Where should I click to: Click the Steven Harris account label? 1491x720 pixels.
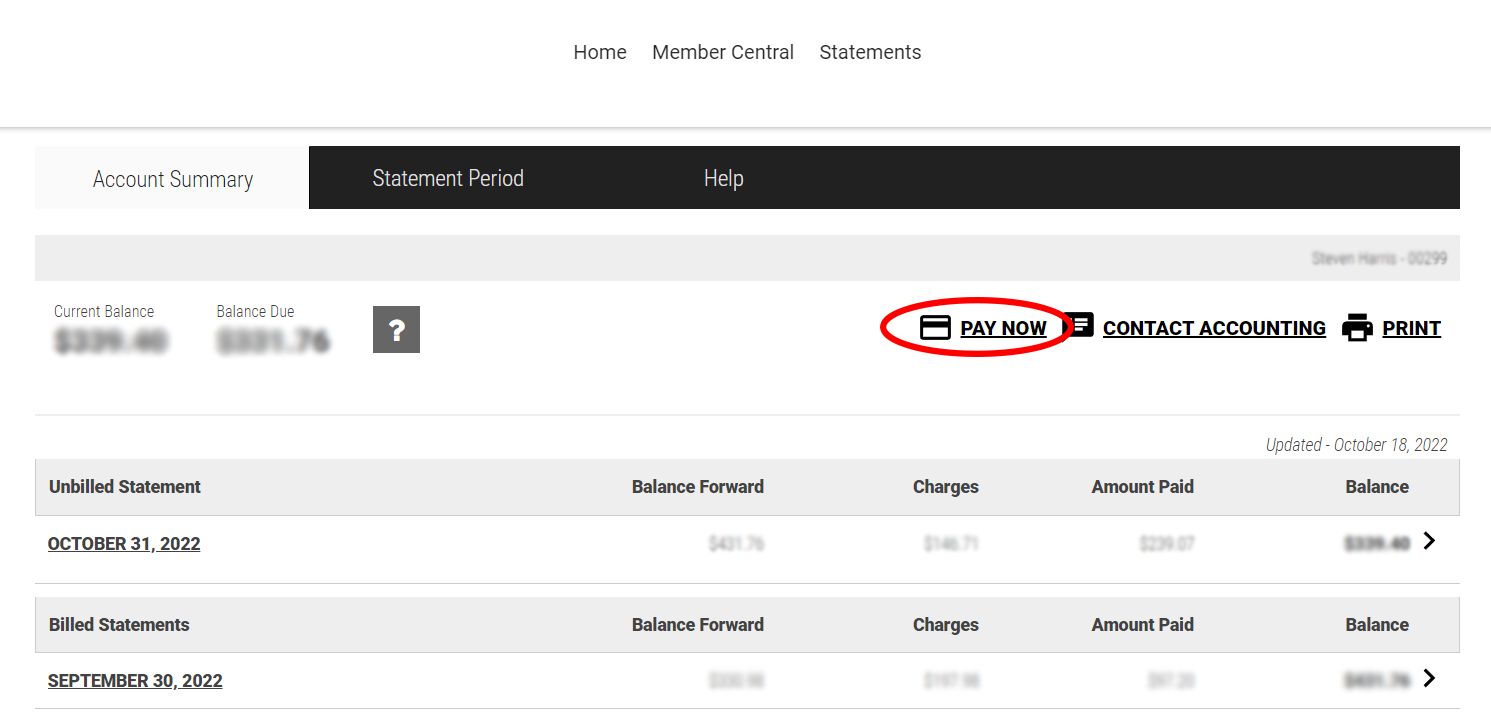coord(1378,259)
